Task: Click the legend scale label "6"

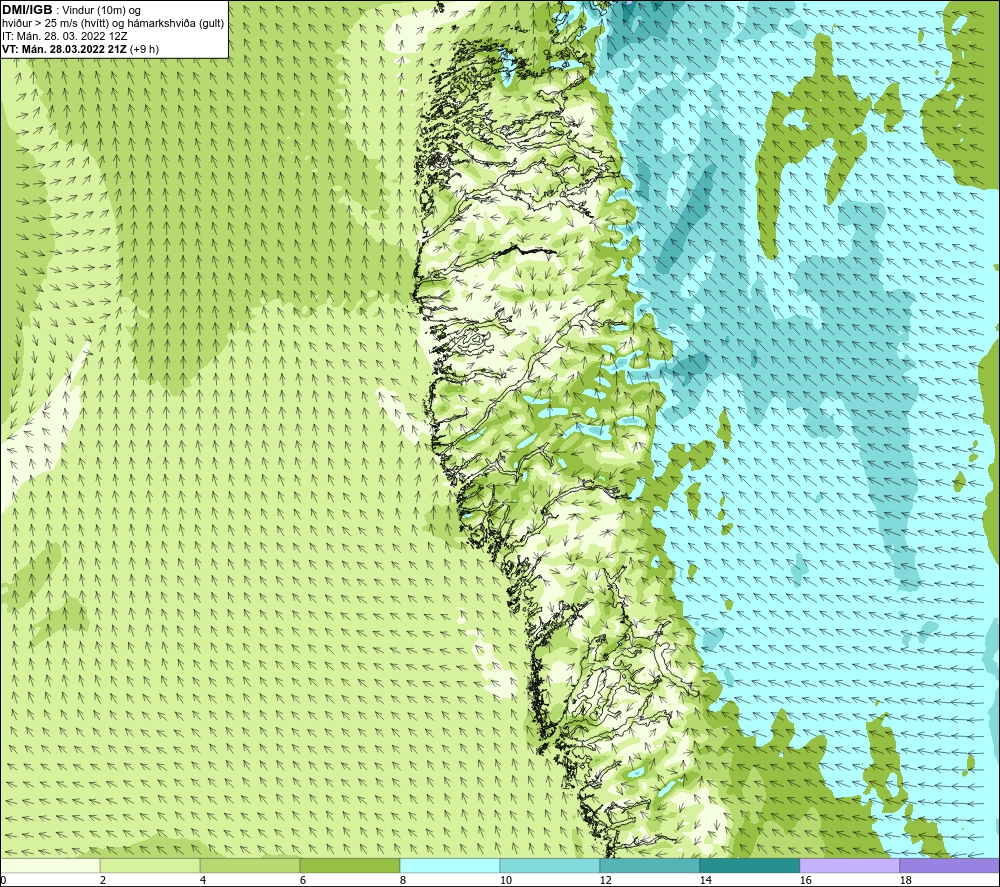Action: point(303,880)
